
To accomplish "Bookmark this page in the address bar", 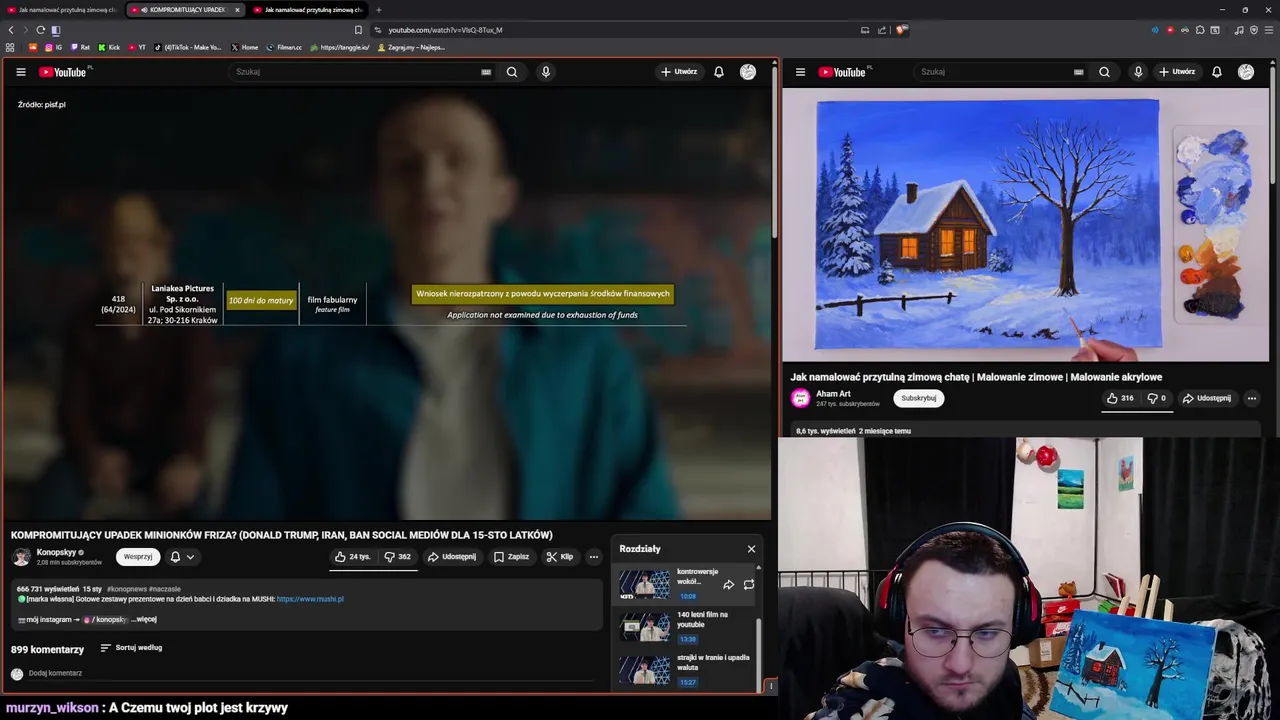I will [358, 30].
